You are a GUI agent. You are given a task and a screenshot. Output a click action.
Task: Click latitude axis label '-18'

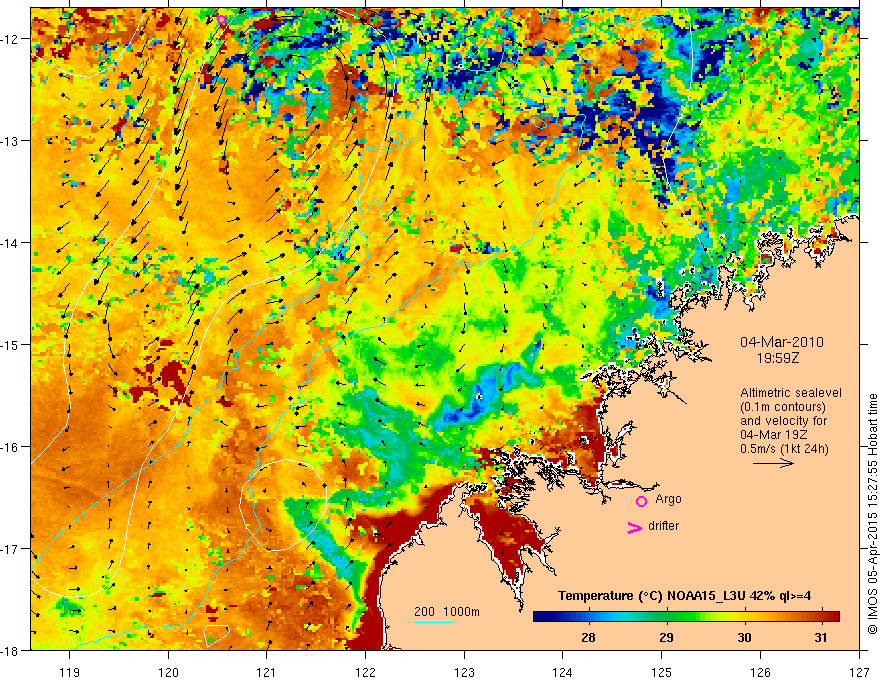pos(11,650)
